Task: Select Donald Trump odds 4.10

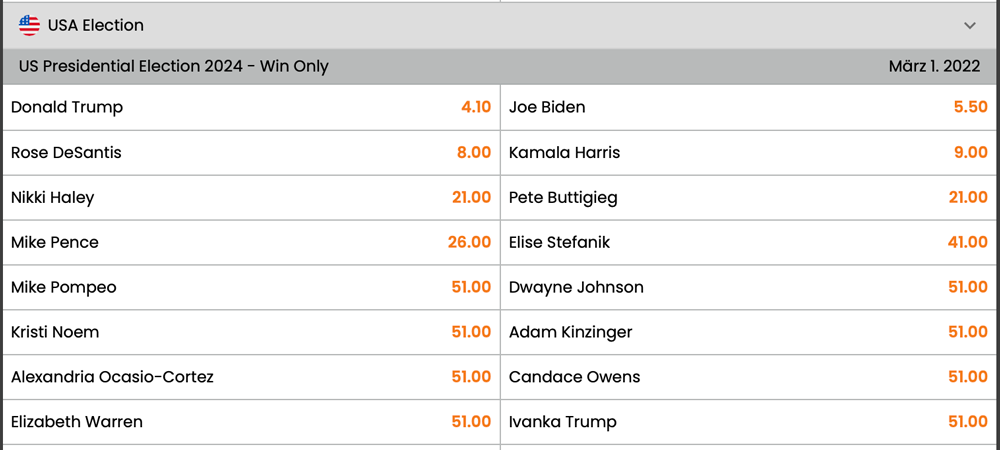Action: pos(251,108)
